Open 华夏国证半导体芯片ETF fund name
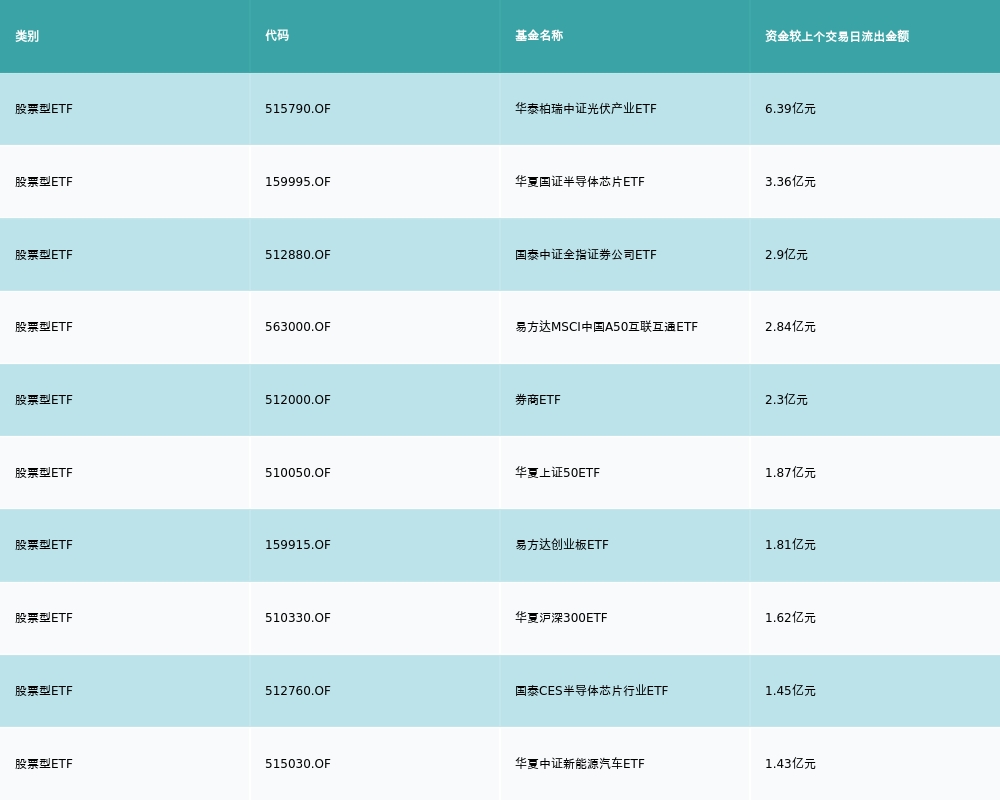1000x800 pixels. pos(580,182)
